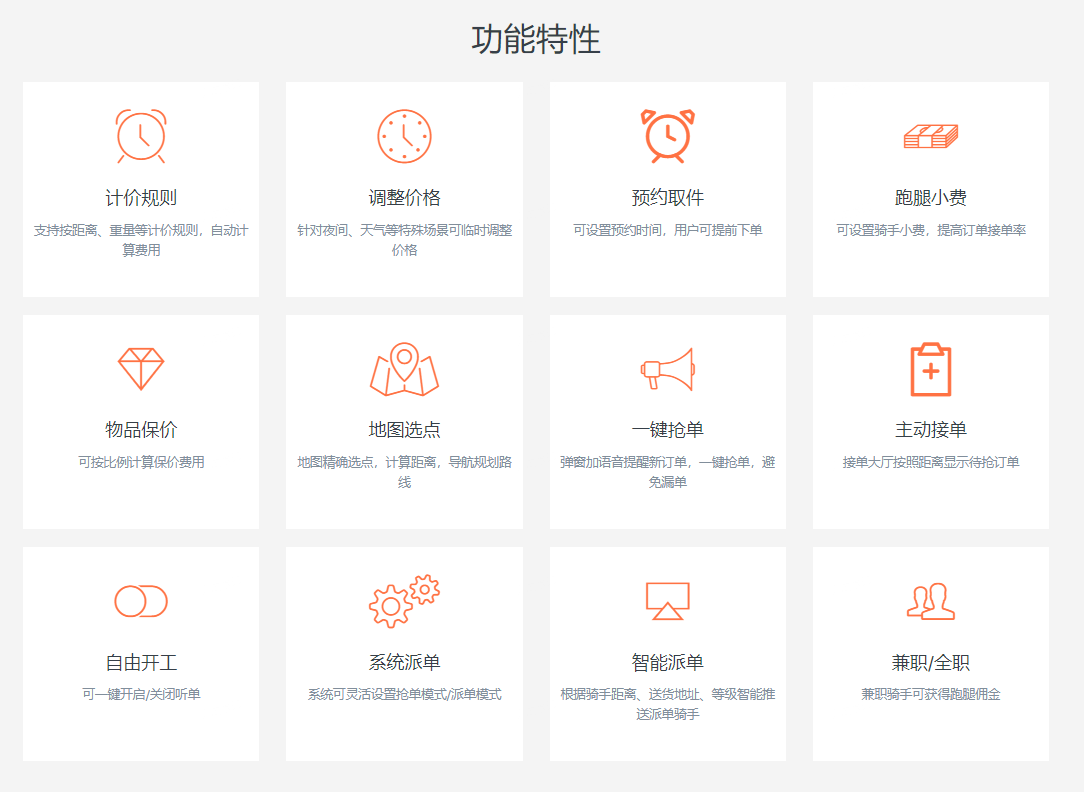Click the 预约取件 title text
Viewport: 1084px width, 792px height.
click(667, 198)
